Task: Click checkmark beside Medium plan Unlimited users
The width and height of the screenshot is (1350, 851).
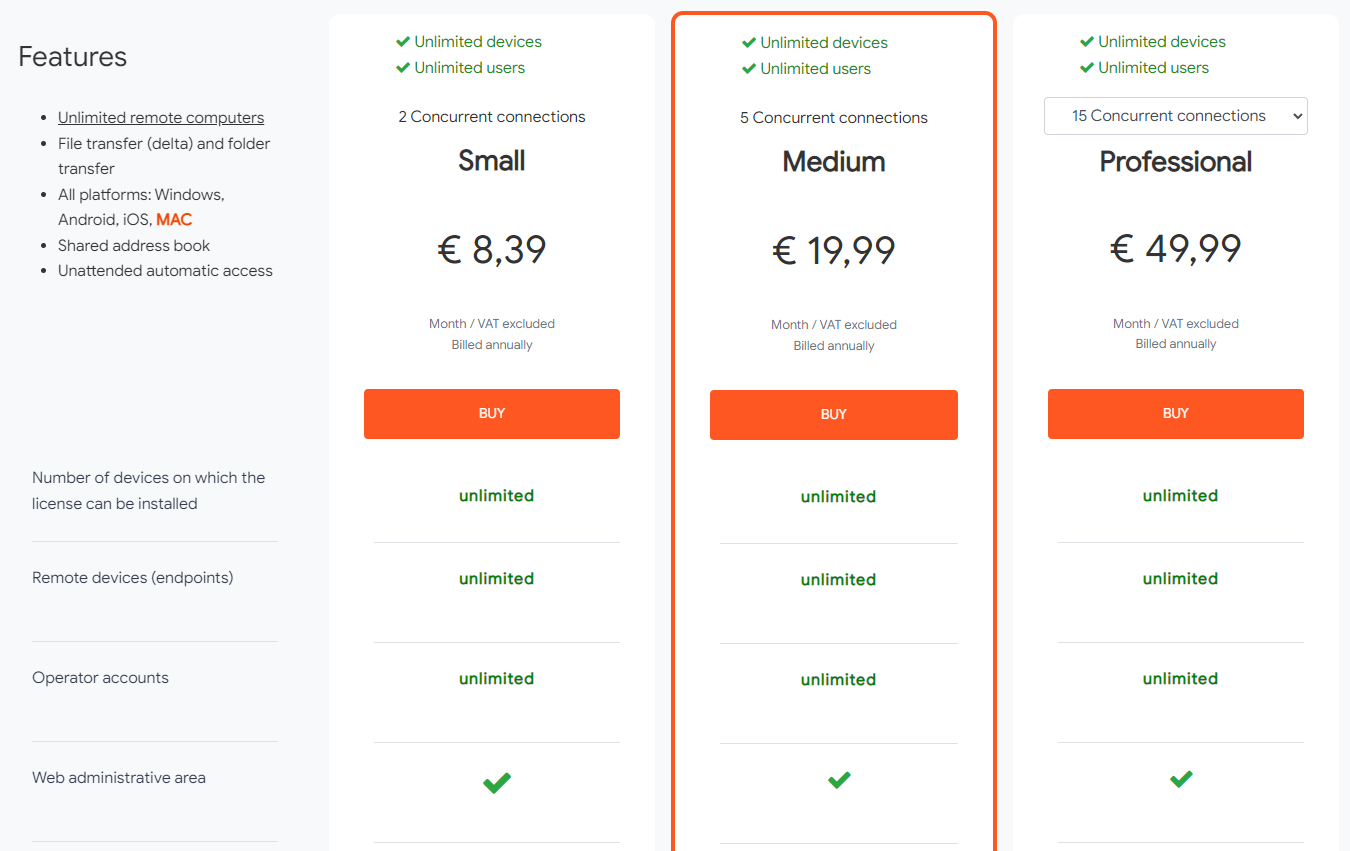Action: (749, 69)
